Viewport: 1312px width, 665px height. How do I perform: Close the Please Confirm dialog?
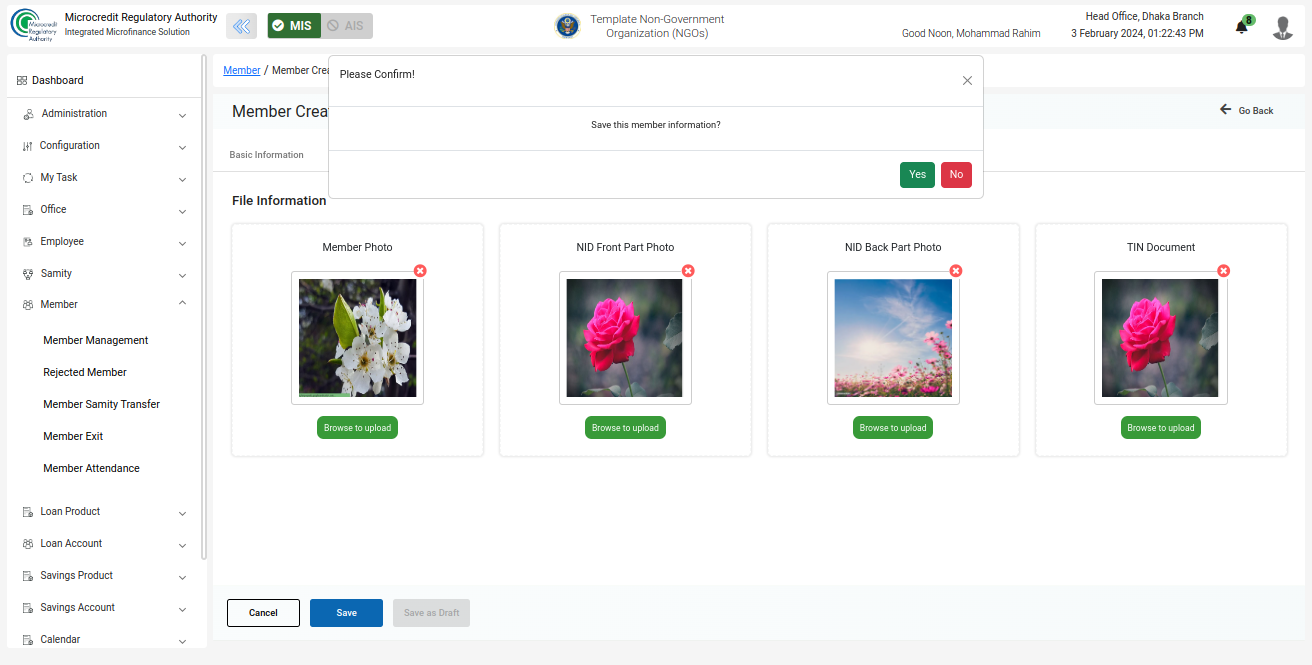click(967, 81)
